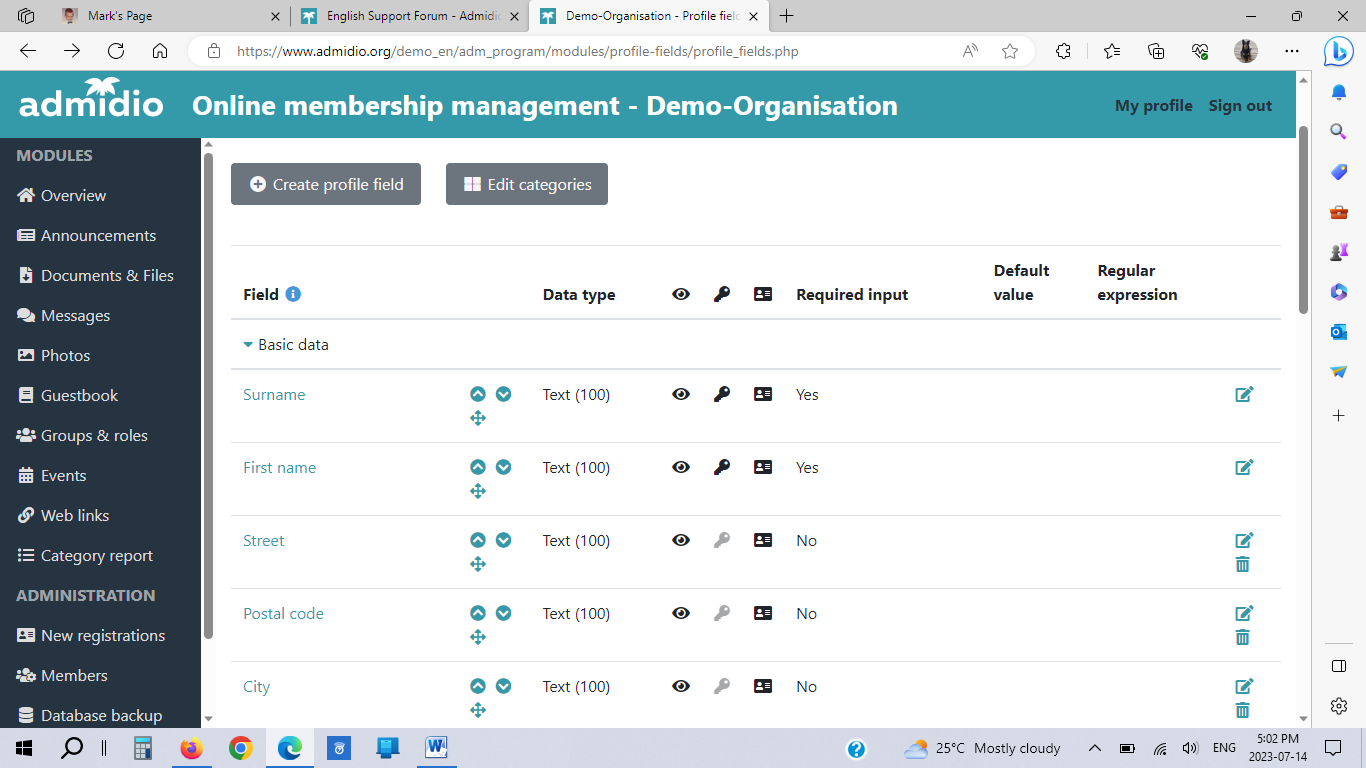Click move-down arrow for Postal code field
1366x768 pixels.
(504, 613)
